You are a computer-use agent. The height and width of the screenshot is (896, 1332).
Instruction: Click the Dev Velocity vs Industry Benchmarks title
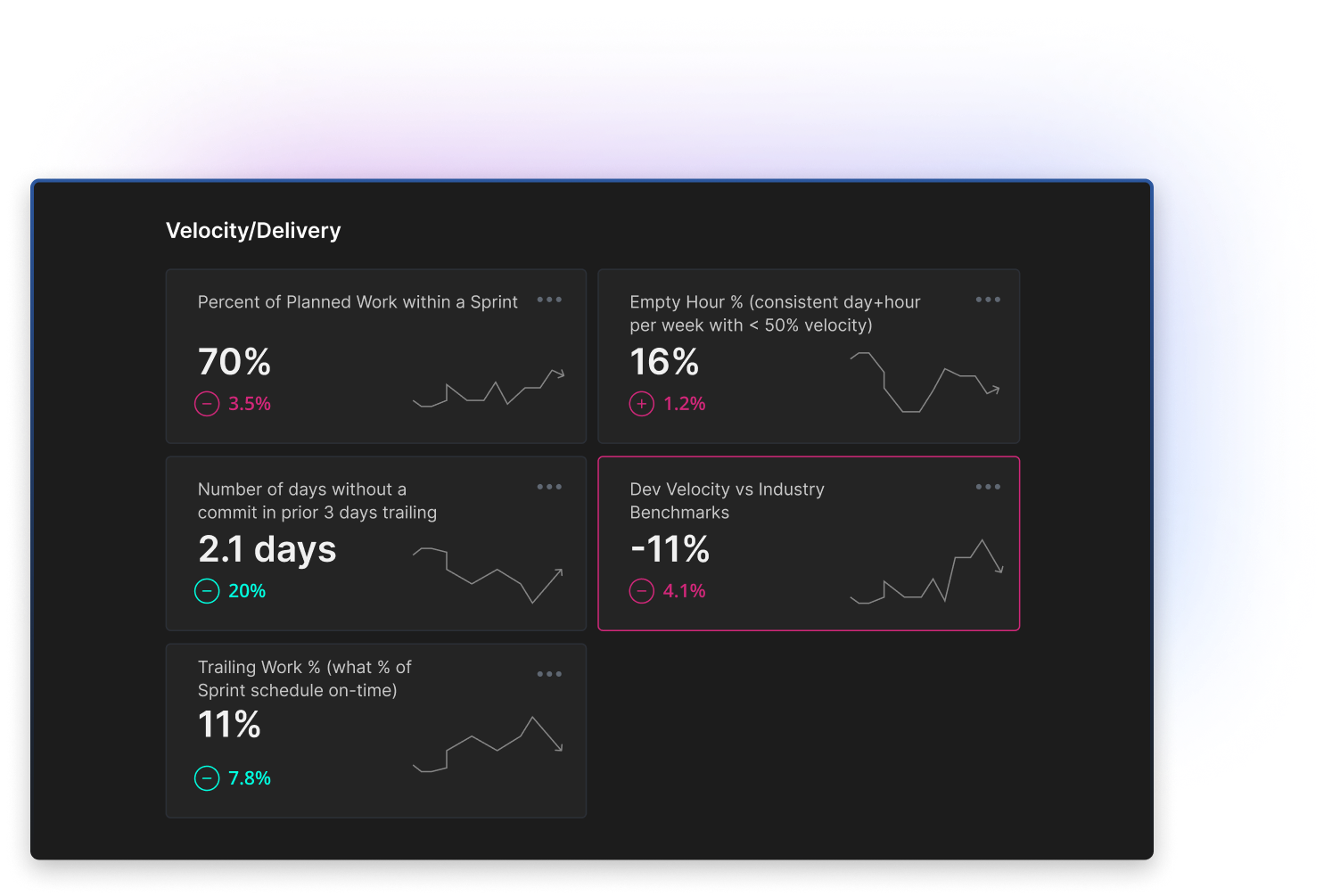tap(727, 501)
